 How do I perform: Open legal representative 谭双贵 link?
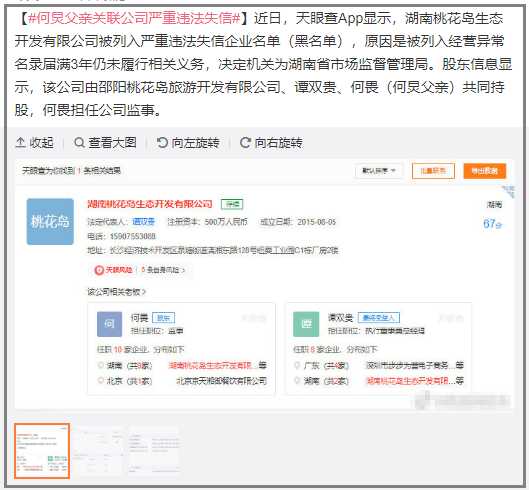tap(143, 222)
